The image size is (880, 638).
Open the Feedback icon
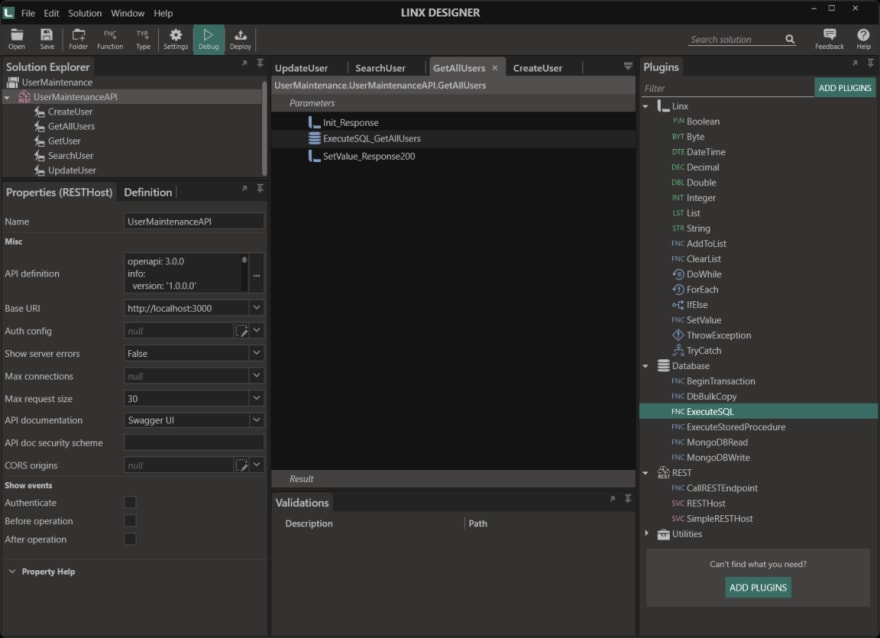tap(829, 39)
